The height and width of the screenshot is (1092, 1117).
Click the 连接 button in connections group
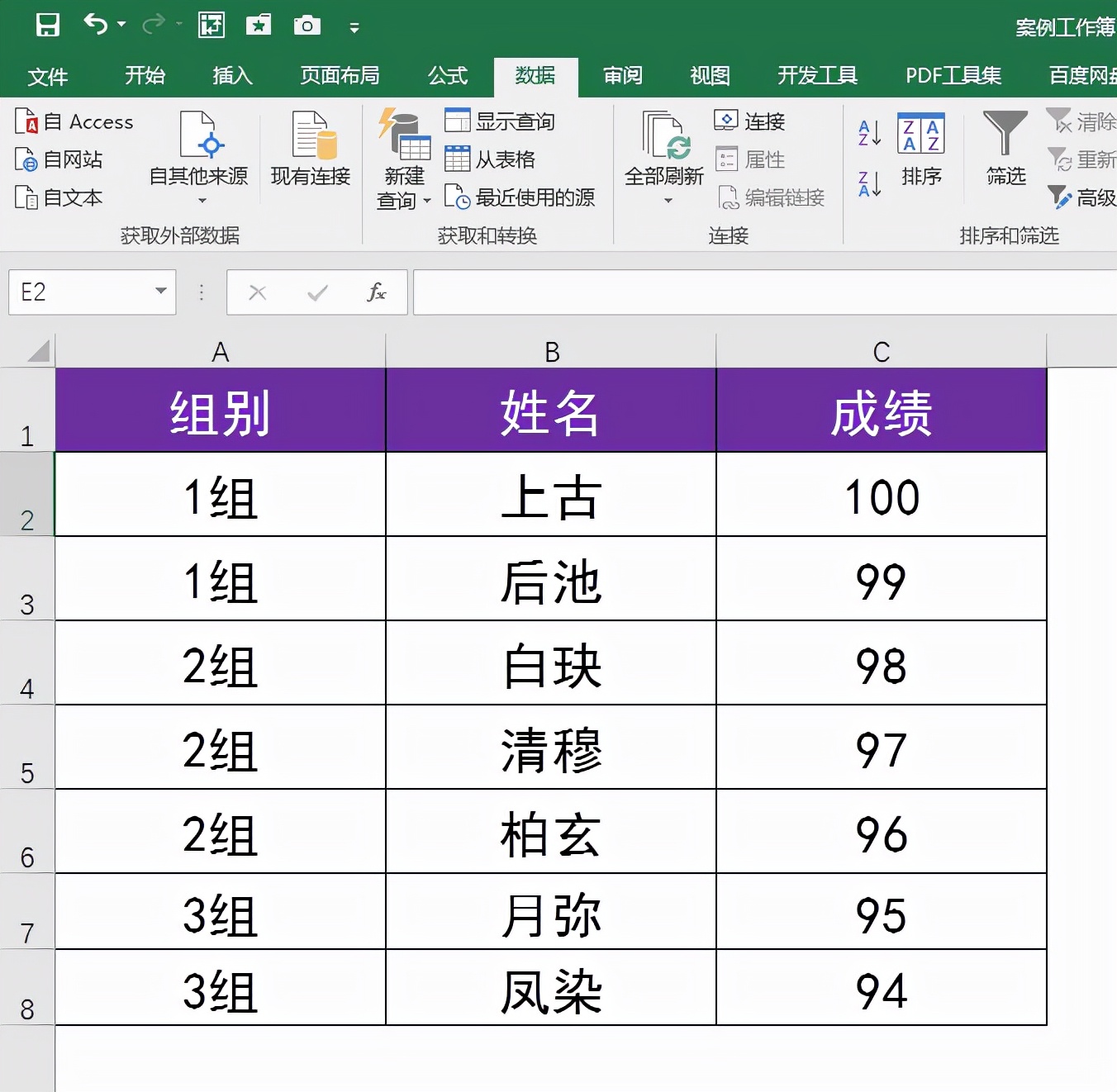[749, 121]
